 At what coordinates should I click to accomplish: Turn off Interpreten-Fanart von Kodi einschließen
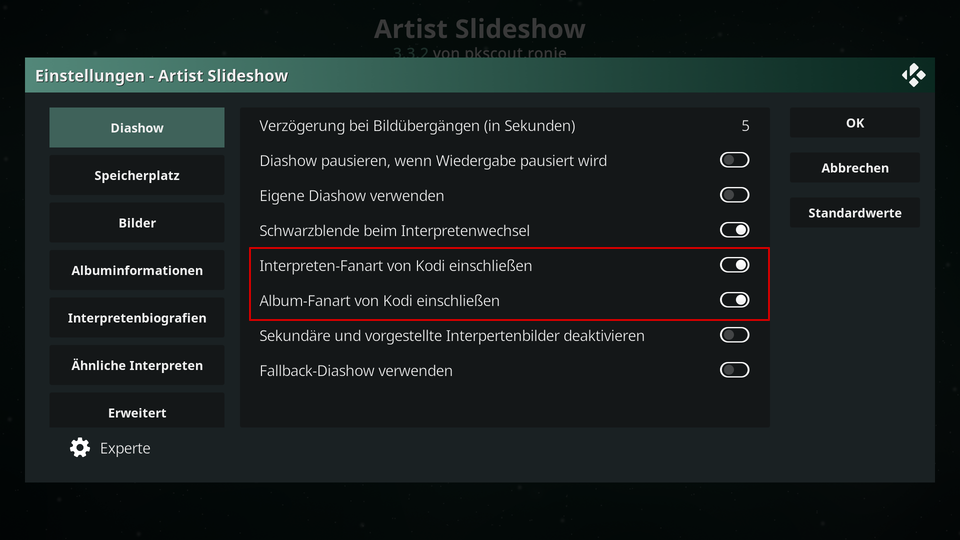pos(734,265)
